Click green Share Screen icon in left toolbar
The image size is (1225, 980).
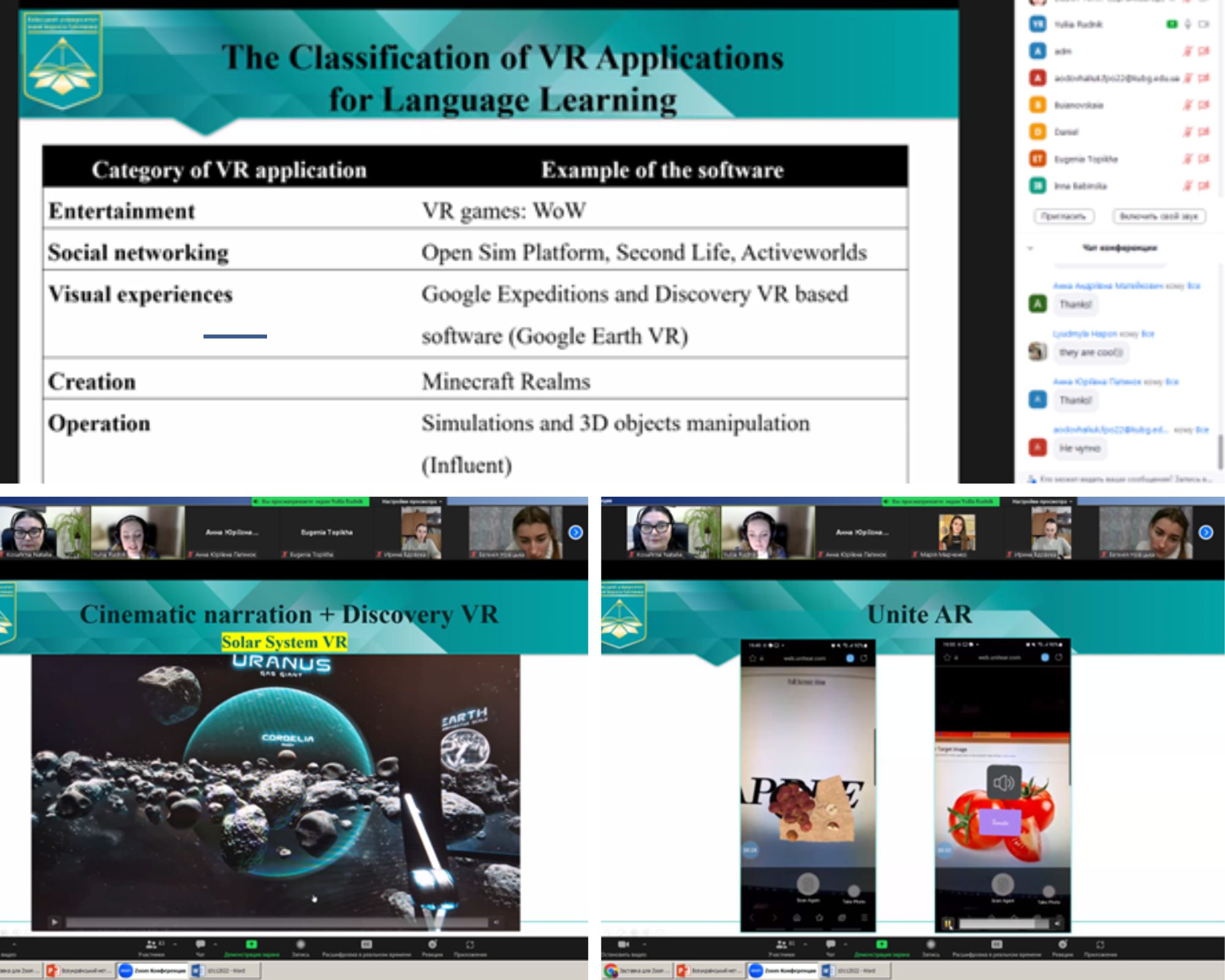(x=251, y=944)
